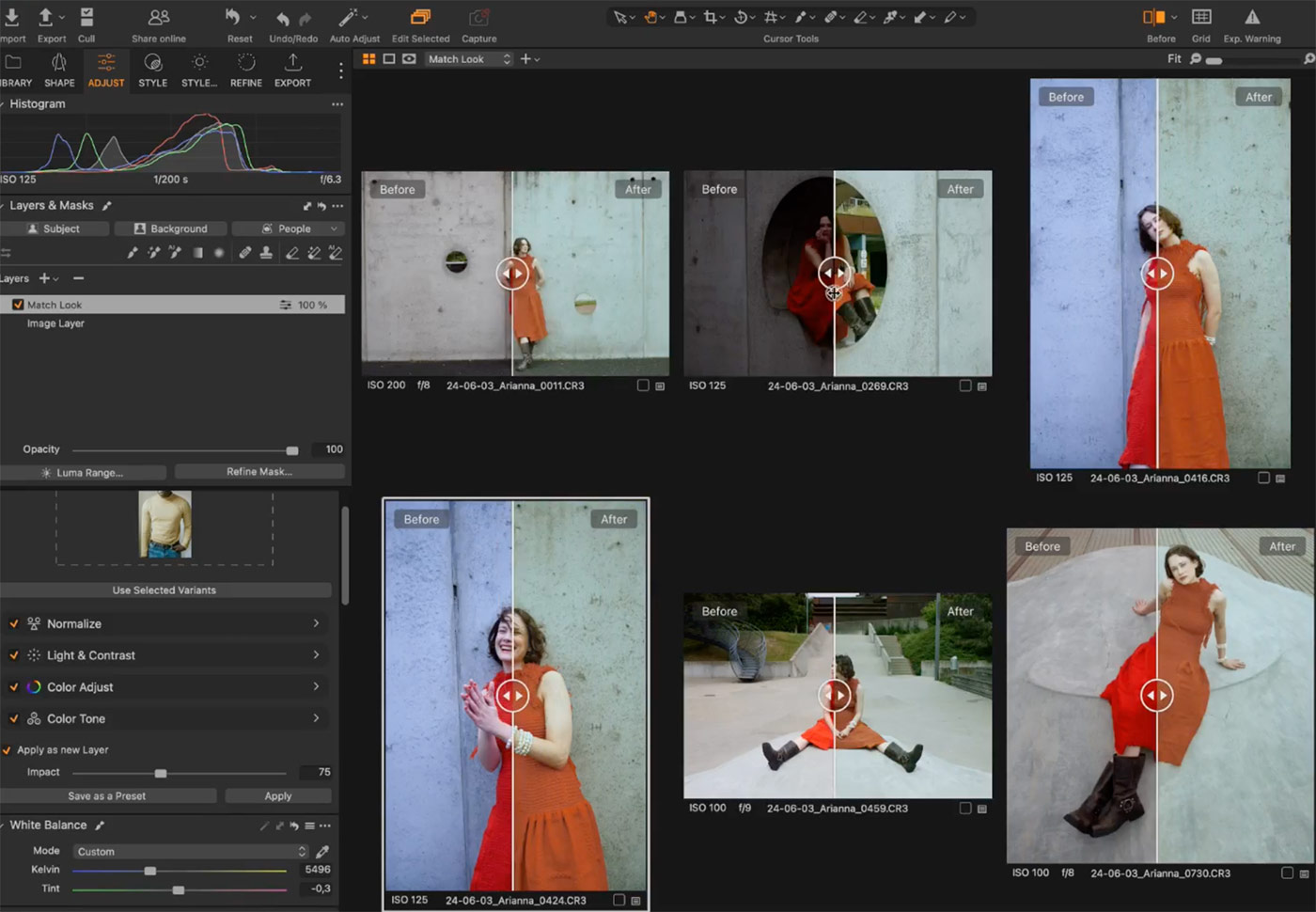
Task: Switch to the Adjust tool tab
Action: [x=106, y=71]
